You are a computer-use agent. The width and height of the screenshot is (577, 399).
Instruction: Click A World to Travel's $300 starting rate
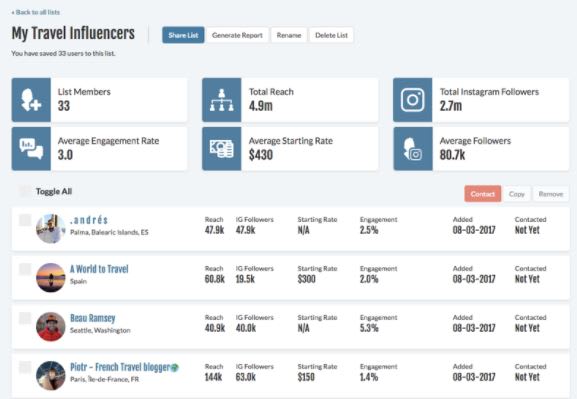[x=307, y=279]
